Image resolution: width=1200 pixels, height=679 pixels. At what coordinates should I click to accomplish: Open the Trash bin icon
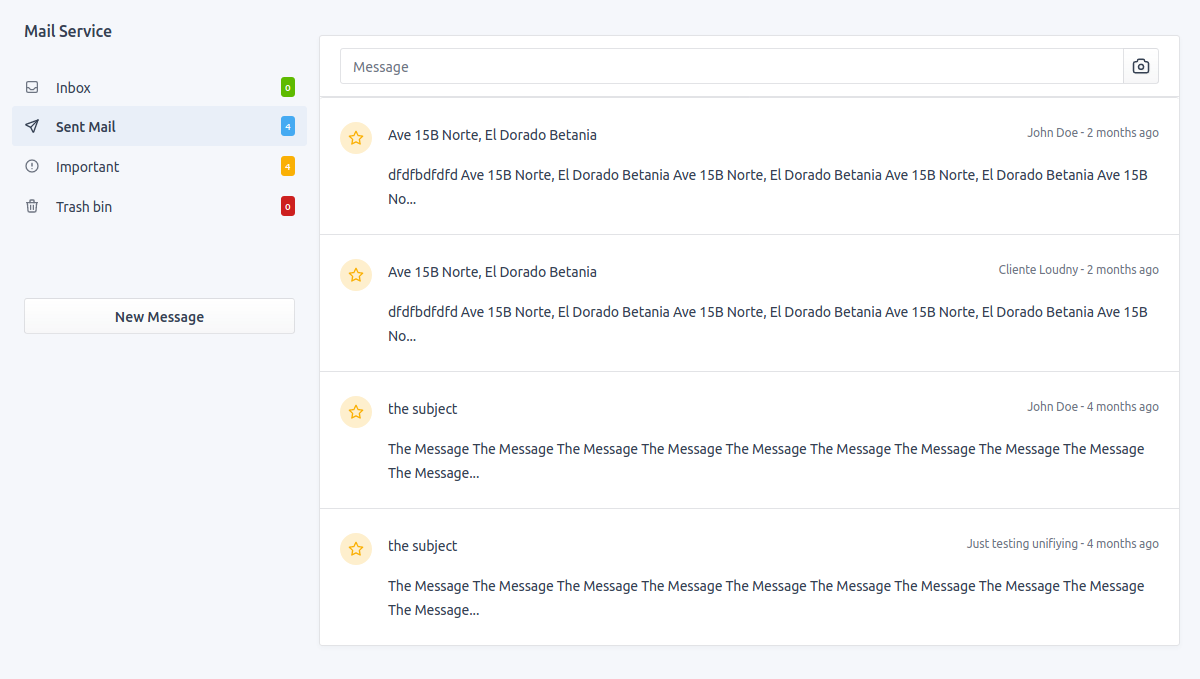(x=33, y=206)
